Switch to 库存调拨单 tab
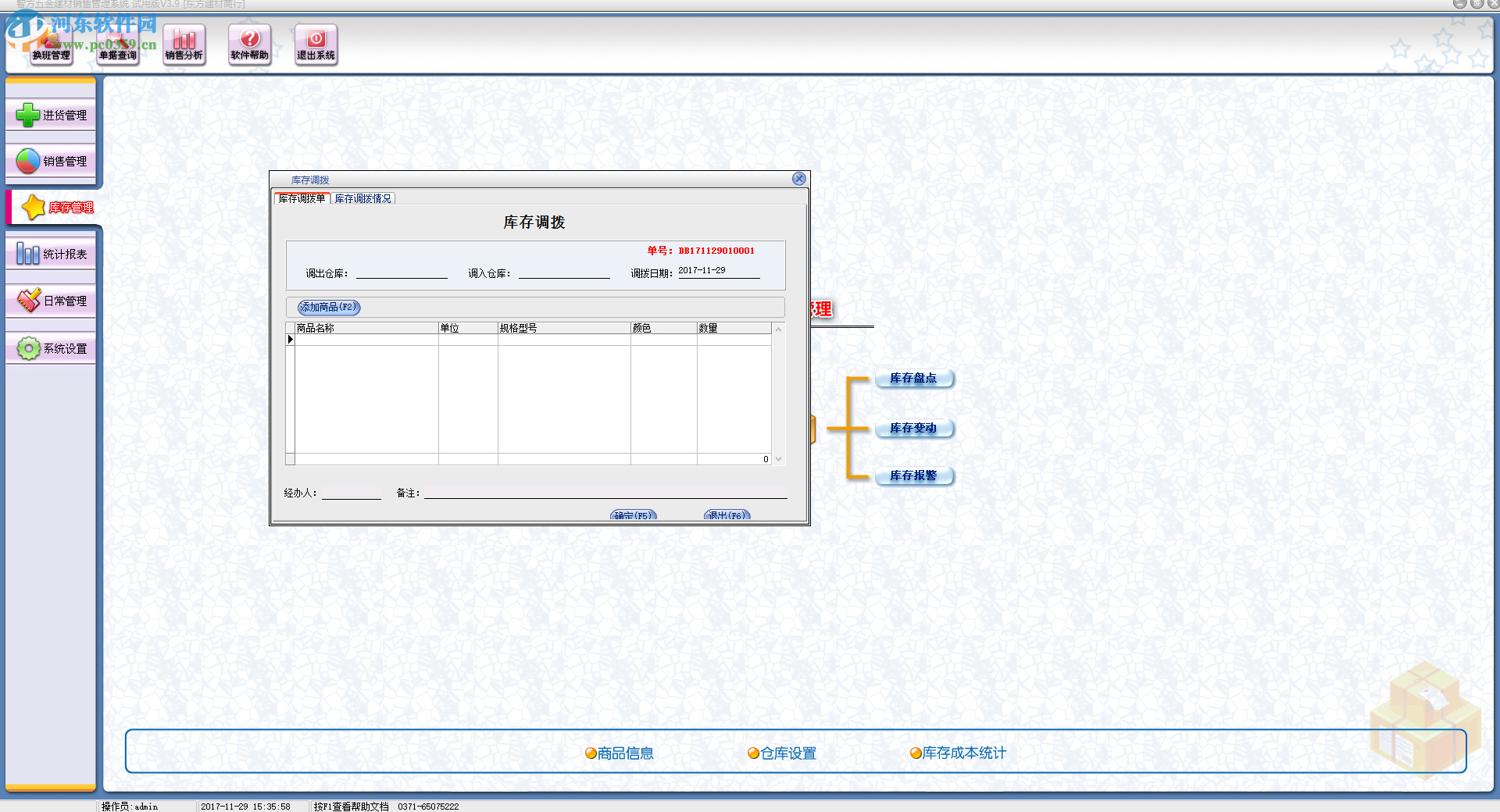The image size is (1500, 812). (302, 198)
